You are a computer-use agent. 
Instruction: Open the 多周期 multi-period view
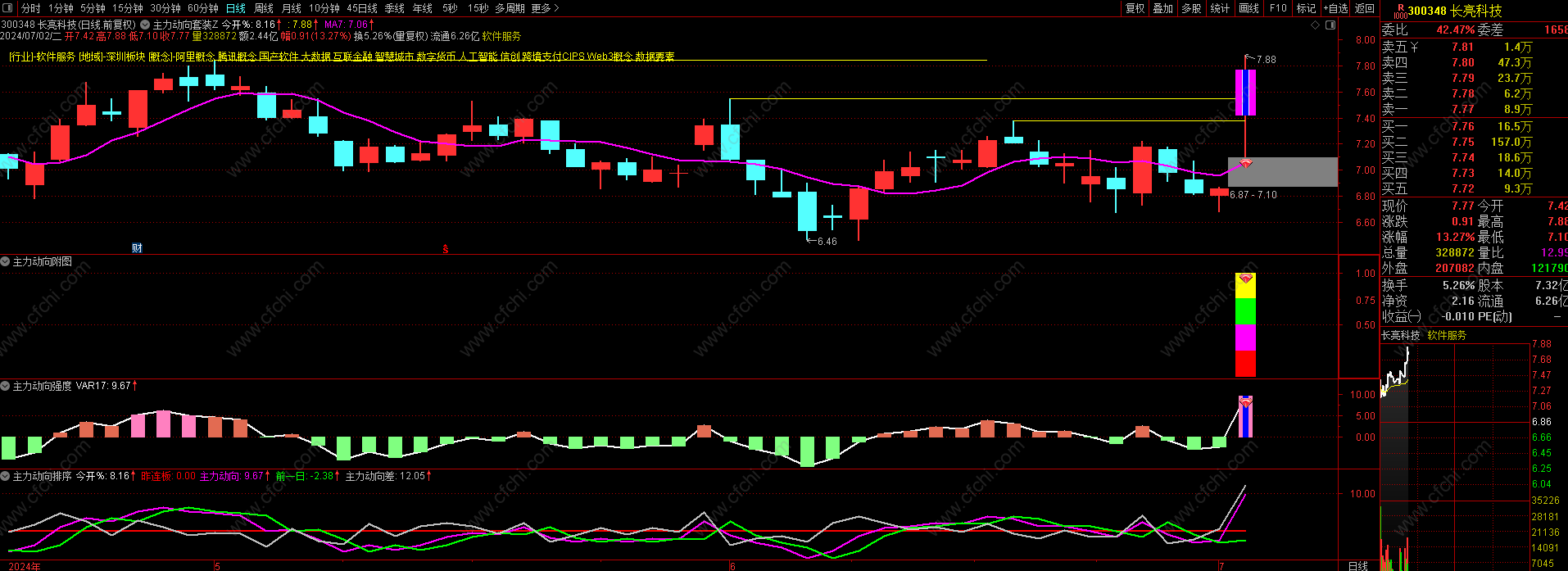point(510,8)
